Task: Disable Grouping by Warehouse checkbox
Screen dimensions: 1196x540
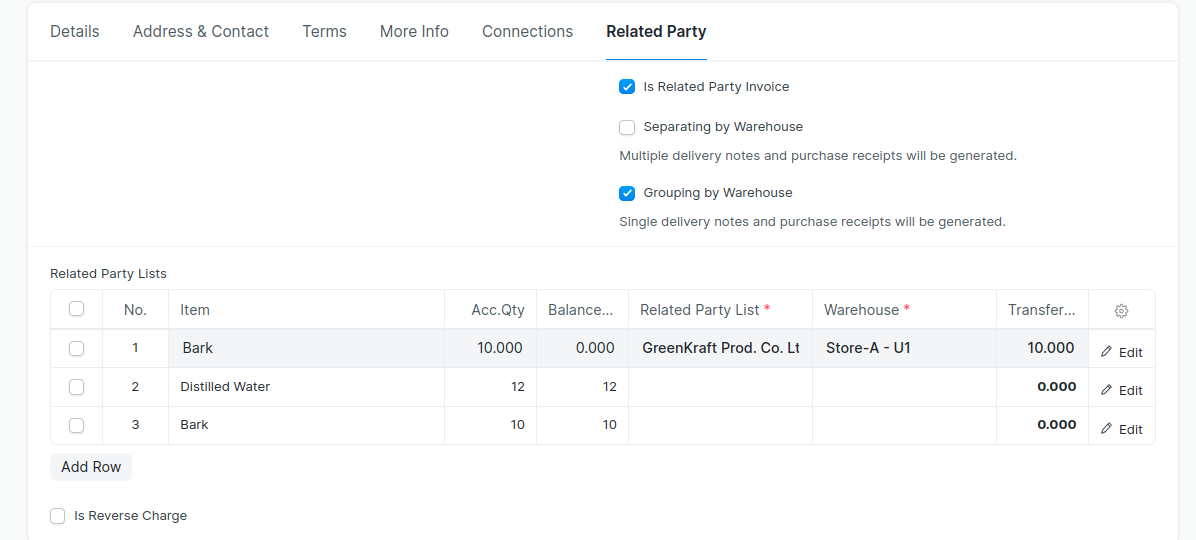Action: point(627,193)
